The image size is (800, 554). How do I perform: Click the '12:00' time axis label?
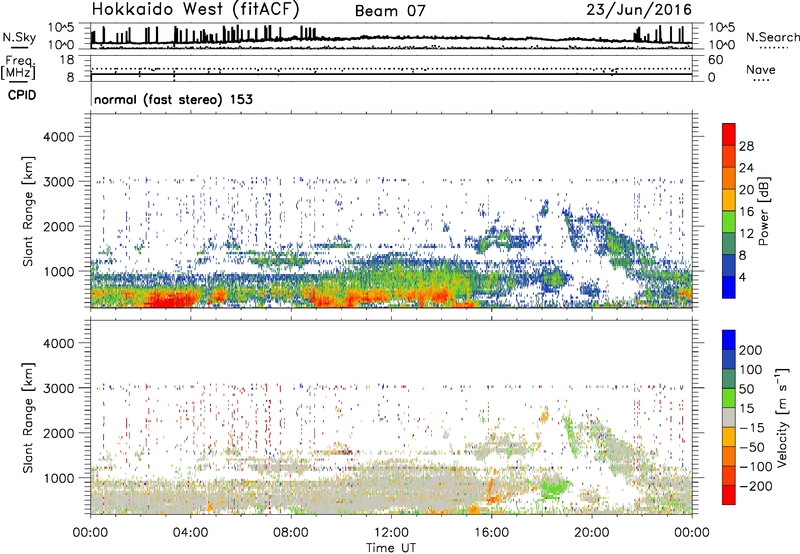pyautogui.click(x=391, y=533)
